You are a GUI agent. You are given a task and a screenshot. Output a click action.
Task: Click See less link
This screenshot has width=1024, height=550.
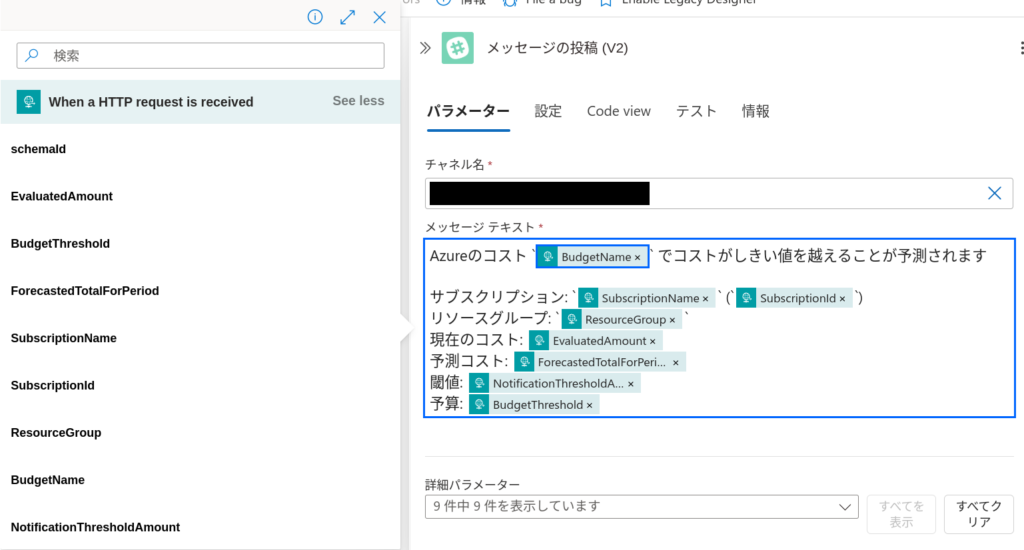358,101
